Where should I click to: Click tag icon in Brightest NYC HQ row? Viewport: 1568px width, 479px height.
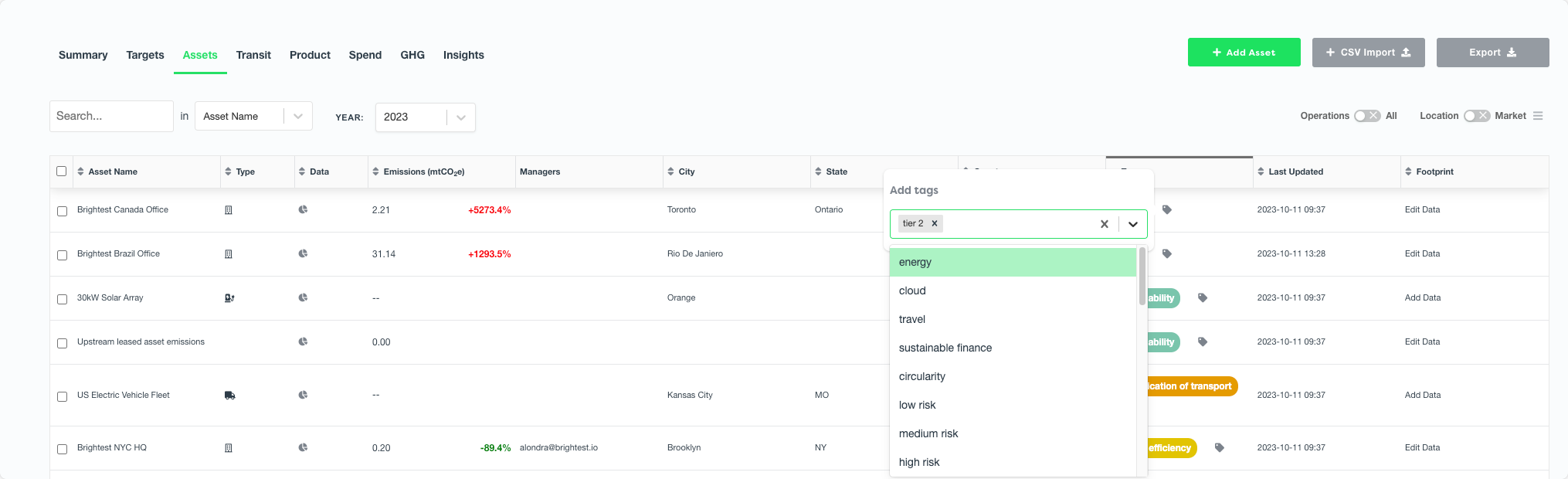[x=1219, y=447]
